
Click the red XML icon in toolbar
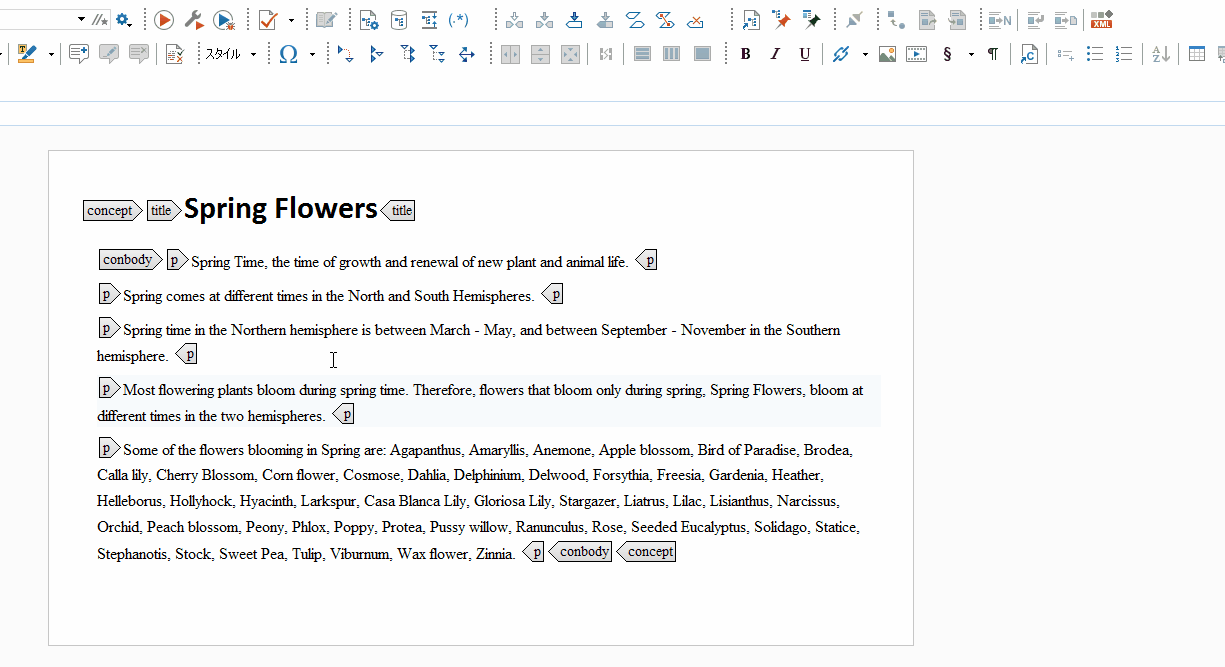1102,20
